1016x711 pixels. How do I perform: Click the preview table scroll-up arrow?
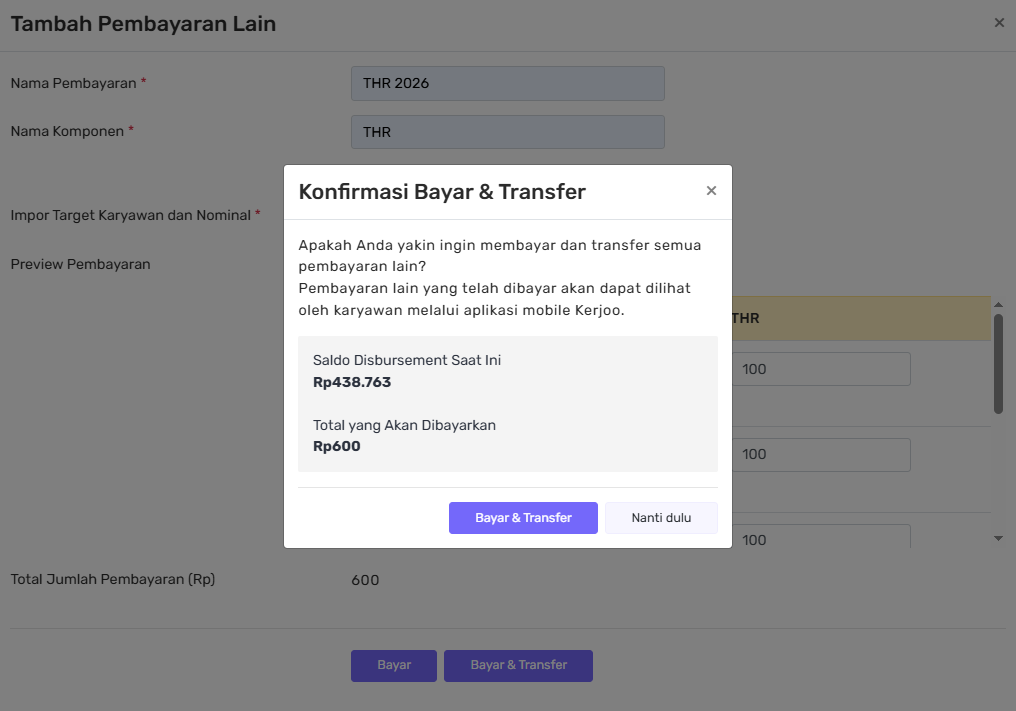point(998,304)
